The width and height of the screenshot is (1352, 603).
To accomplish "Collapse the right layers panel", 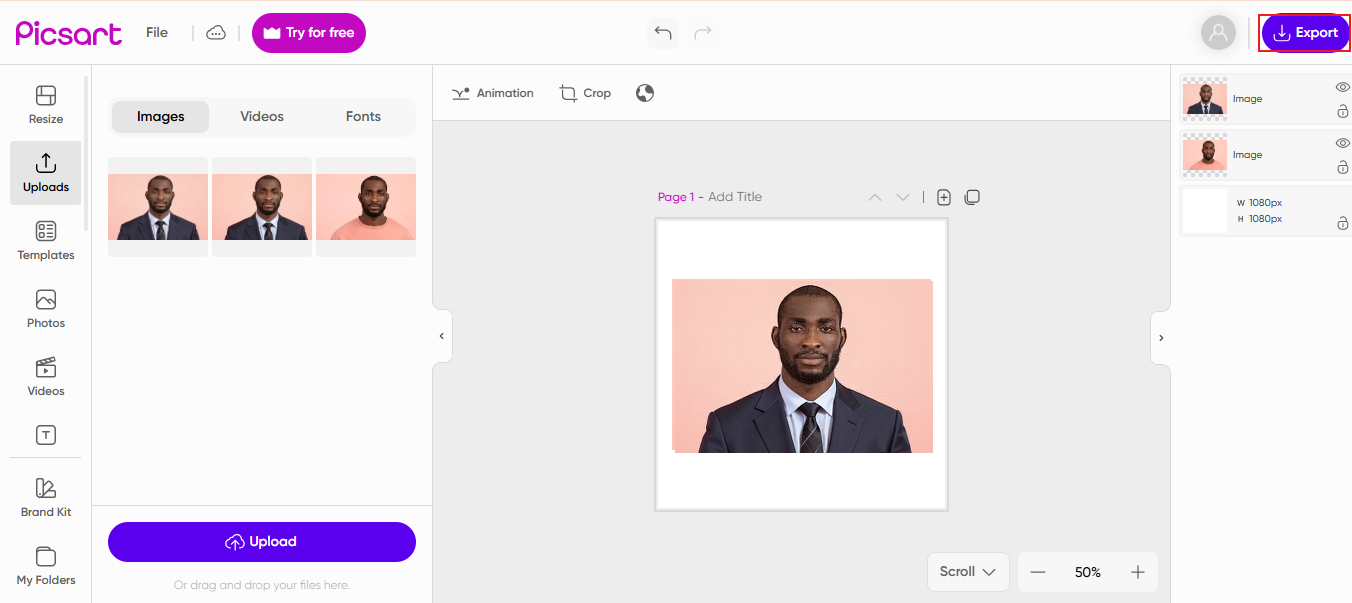I will click(x=1161, y=338).
